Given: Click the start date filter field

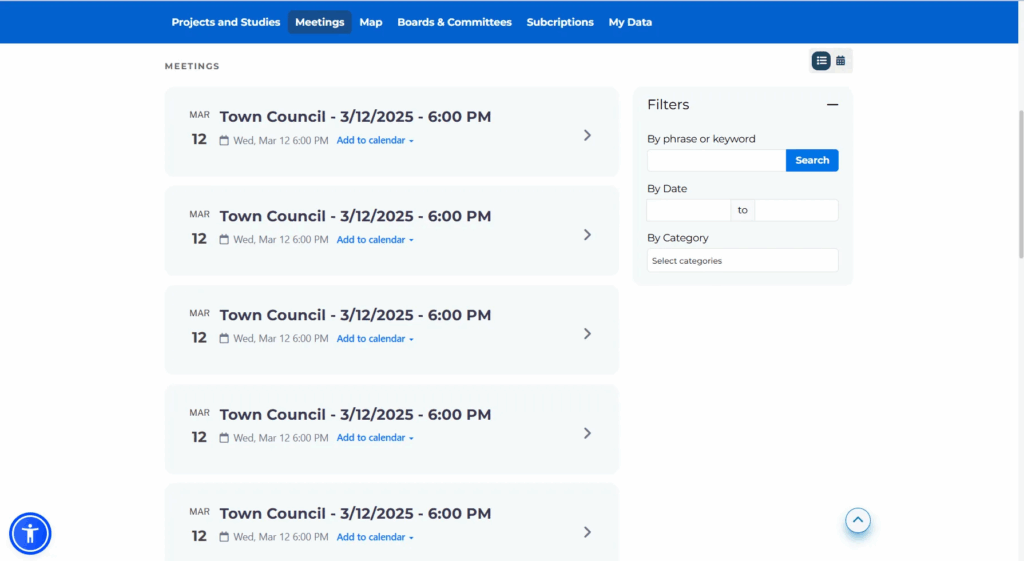Looking at the screenshot, I should click(689, 210).
